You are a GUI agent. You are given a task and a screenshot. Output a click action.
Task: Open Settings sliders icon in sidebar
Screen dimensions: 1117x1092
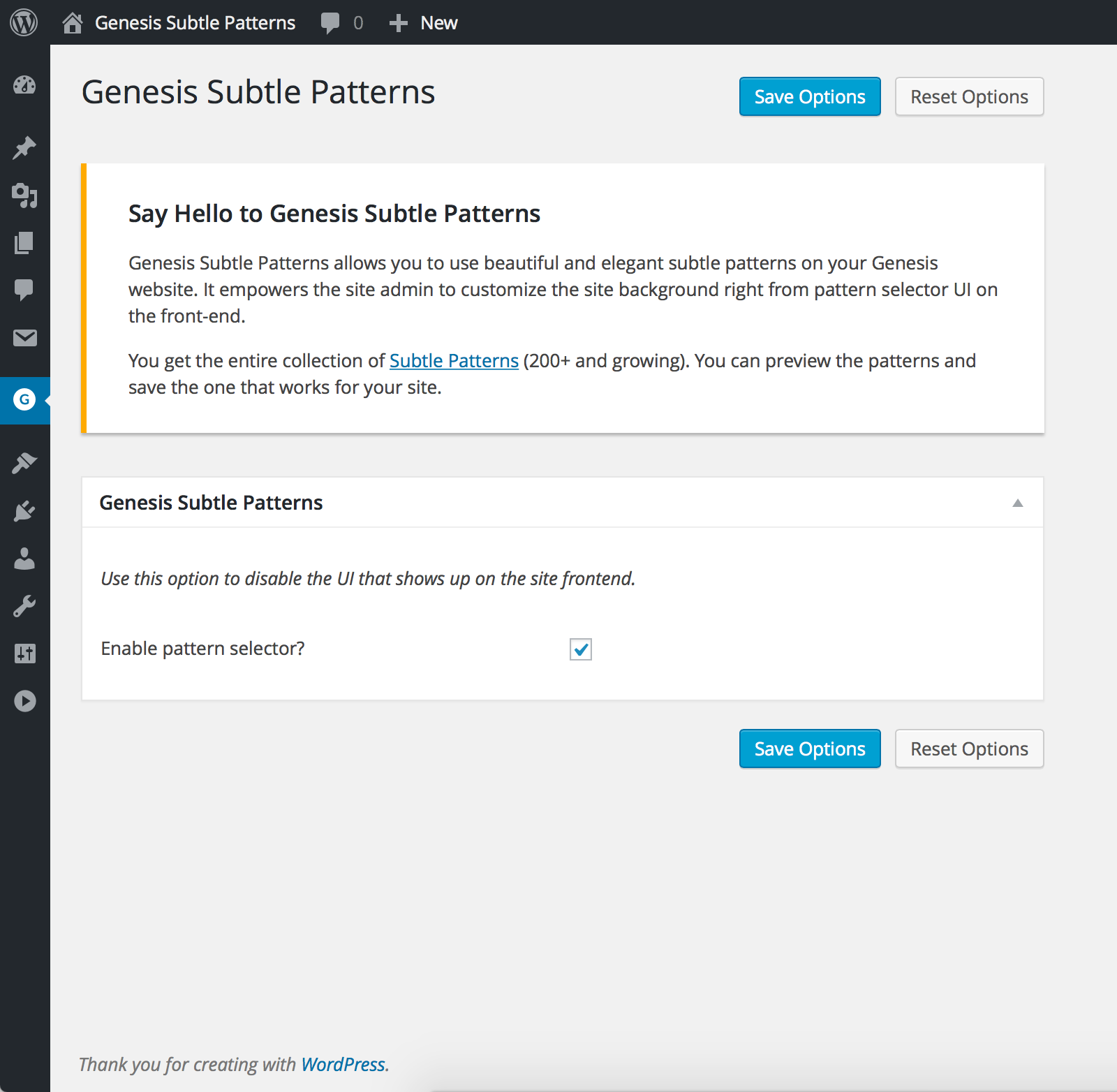click(24, 654)
